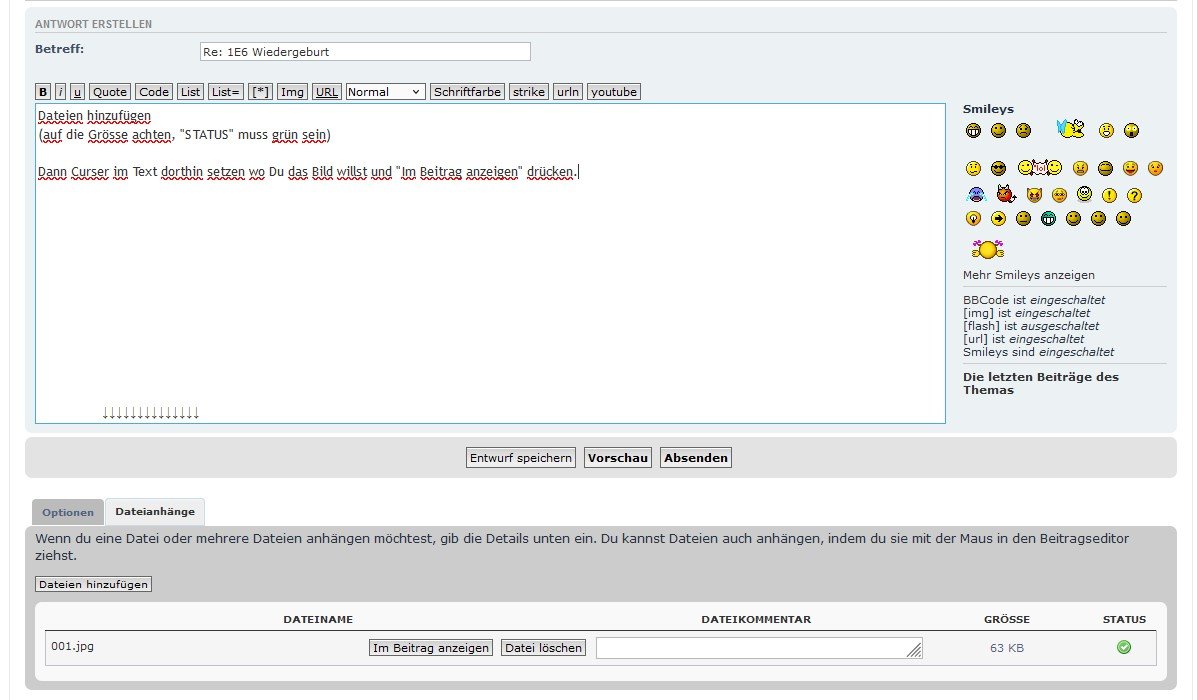Insert the red devil smiley

click(1006, 194)
